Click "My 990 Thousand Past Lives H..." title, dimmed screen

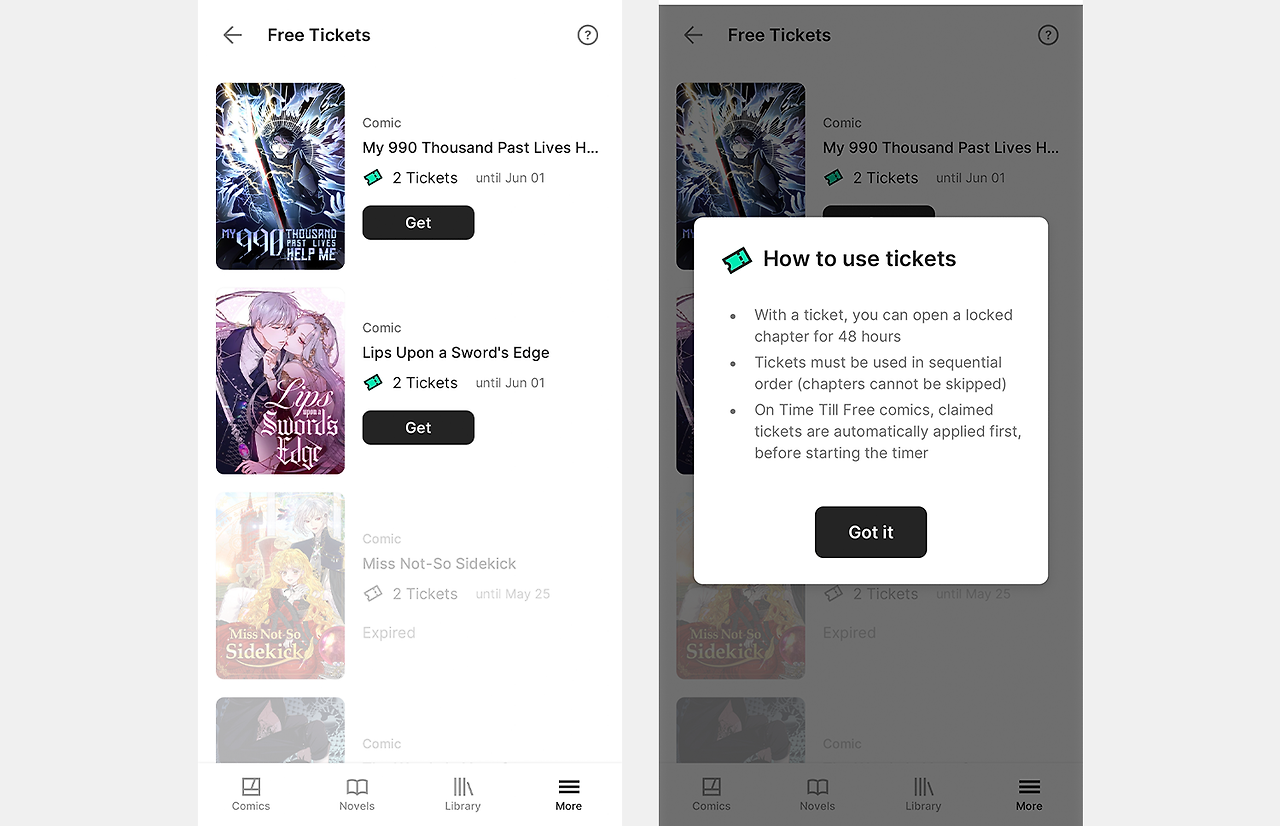pos(941,148)
